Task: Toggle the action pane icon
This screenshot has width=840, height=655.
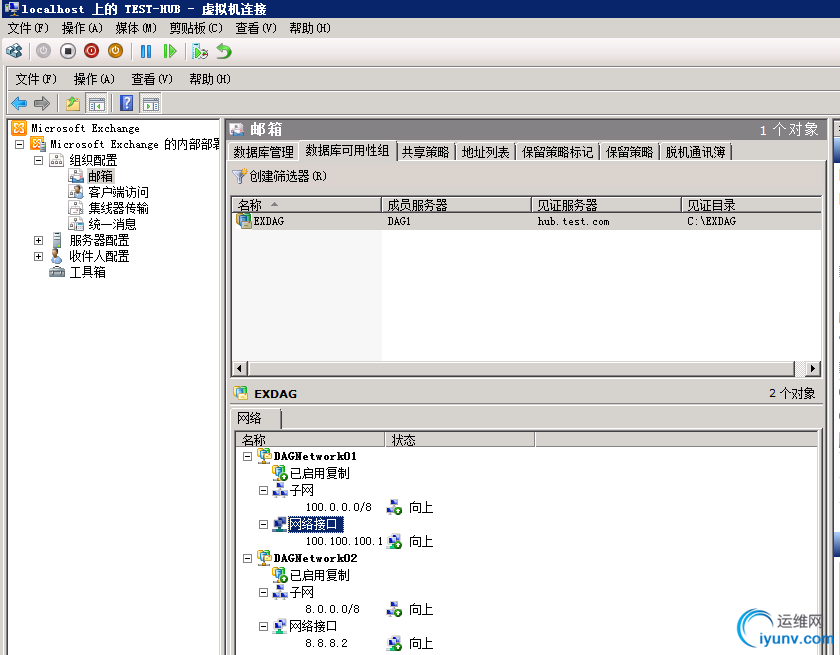Action: tap(150, 103)
